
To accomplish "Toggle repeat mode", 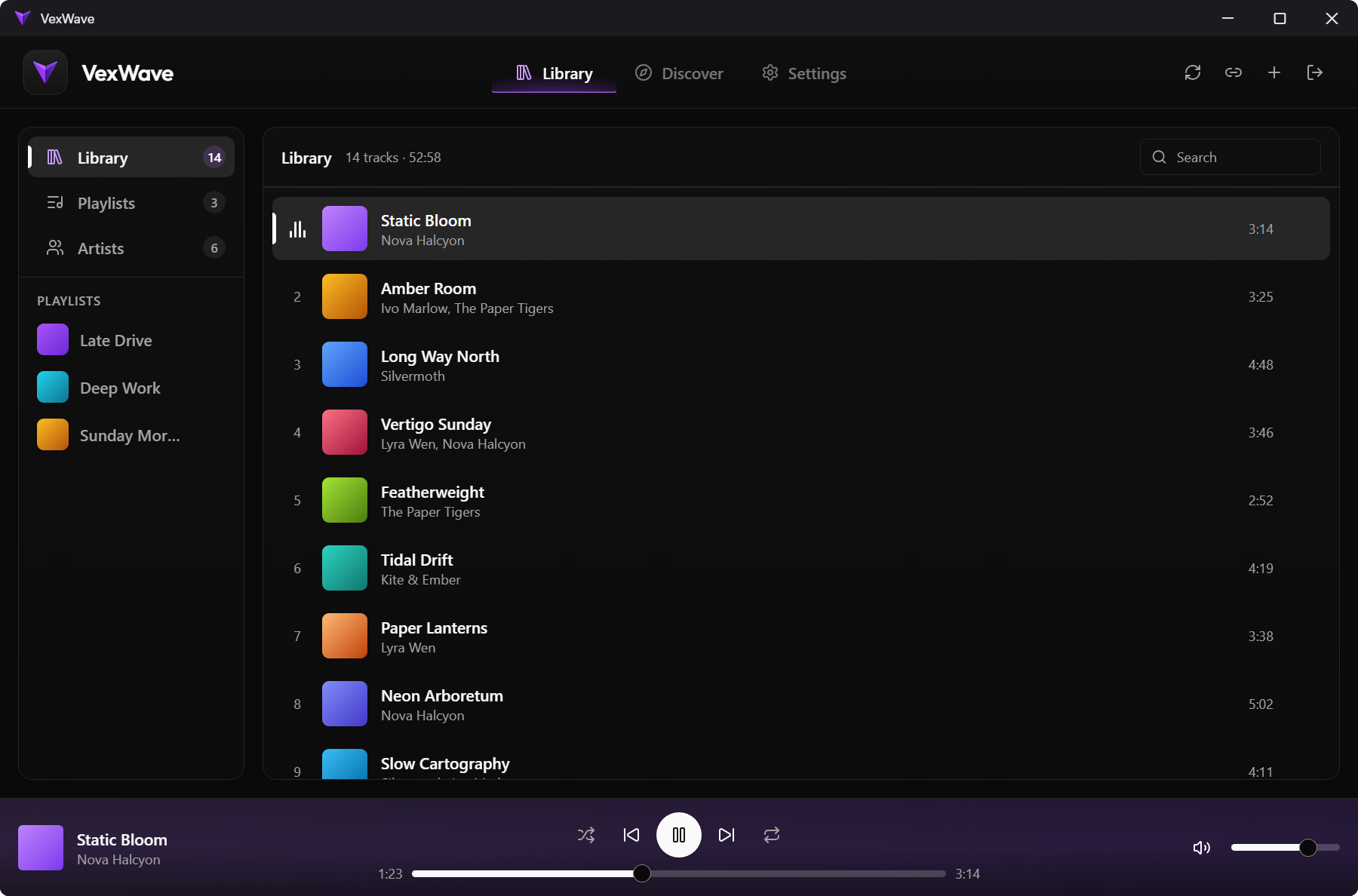I will point(772,835).
